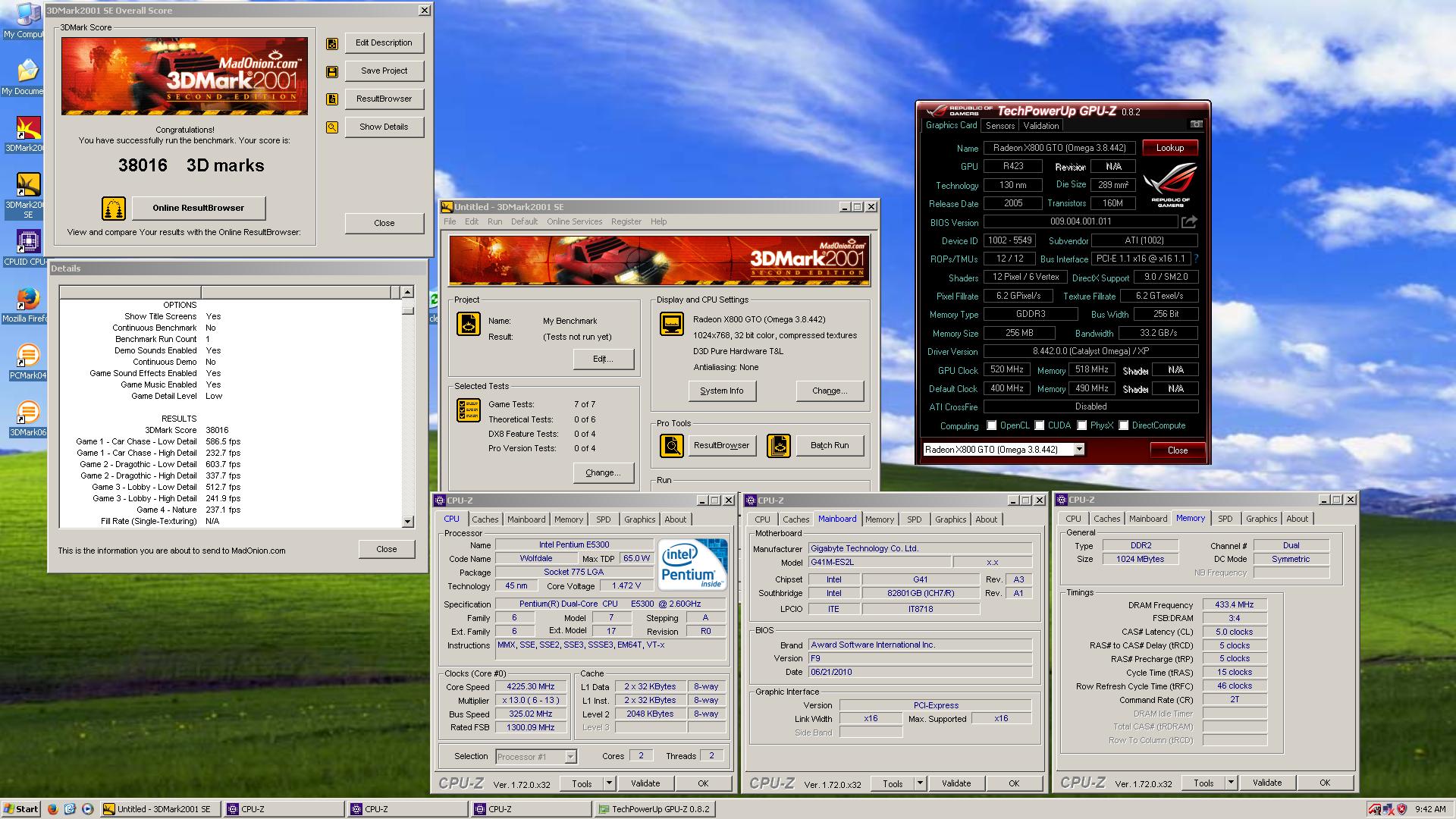Click the Windows Media Player quick launch icon
Image resolution: width=1456 pixels, height=819 pixels.
(x=87, y=809)
